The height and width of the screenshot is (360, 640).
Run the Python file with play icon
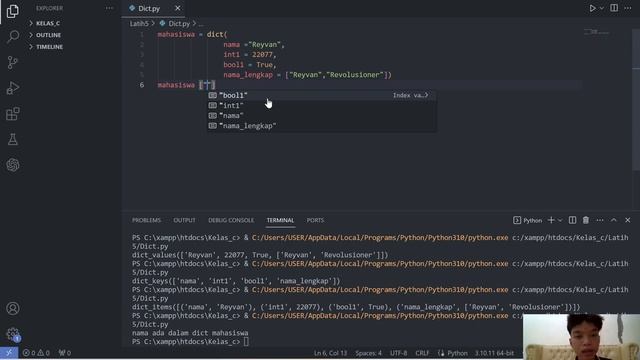tap(592, 8)
